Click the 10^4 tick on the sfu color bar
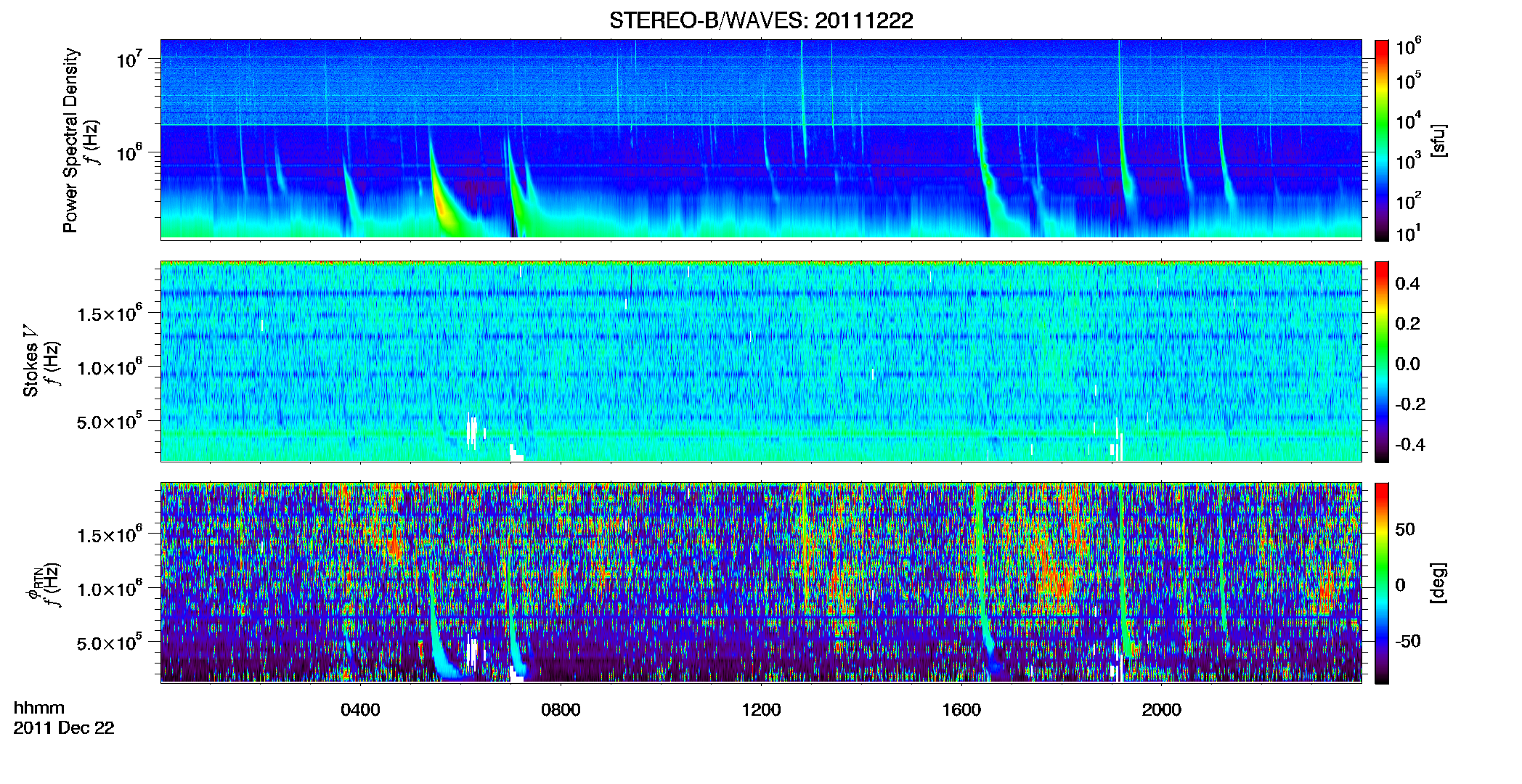The image size is (1522, 784). tap(1409, 121)
